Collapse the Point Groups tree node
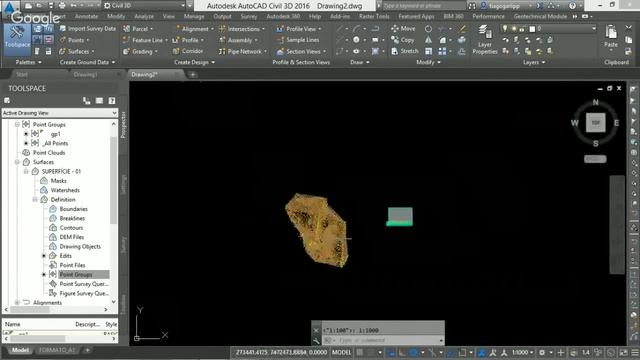Image resolution: width=640 pixels, height=360 pixels. pyautogui.click(x=17, y=124)
